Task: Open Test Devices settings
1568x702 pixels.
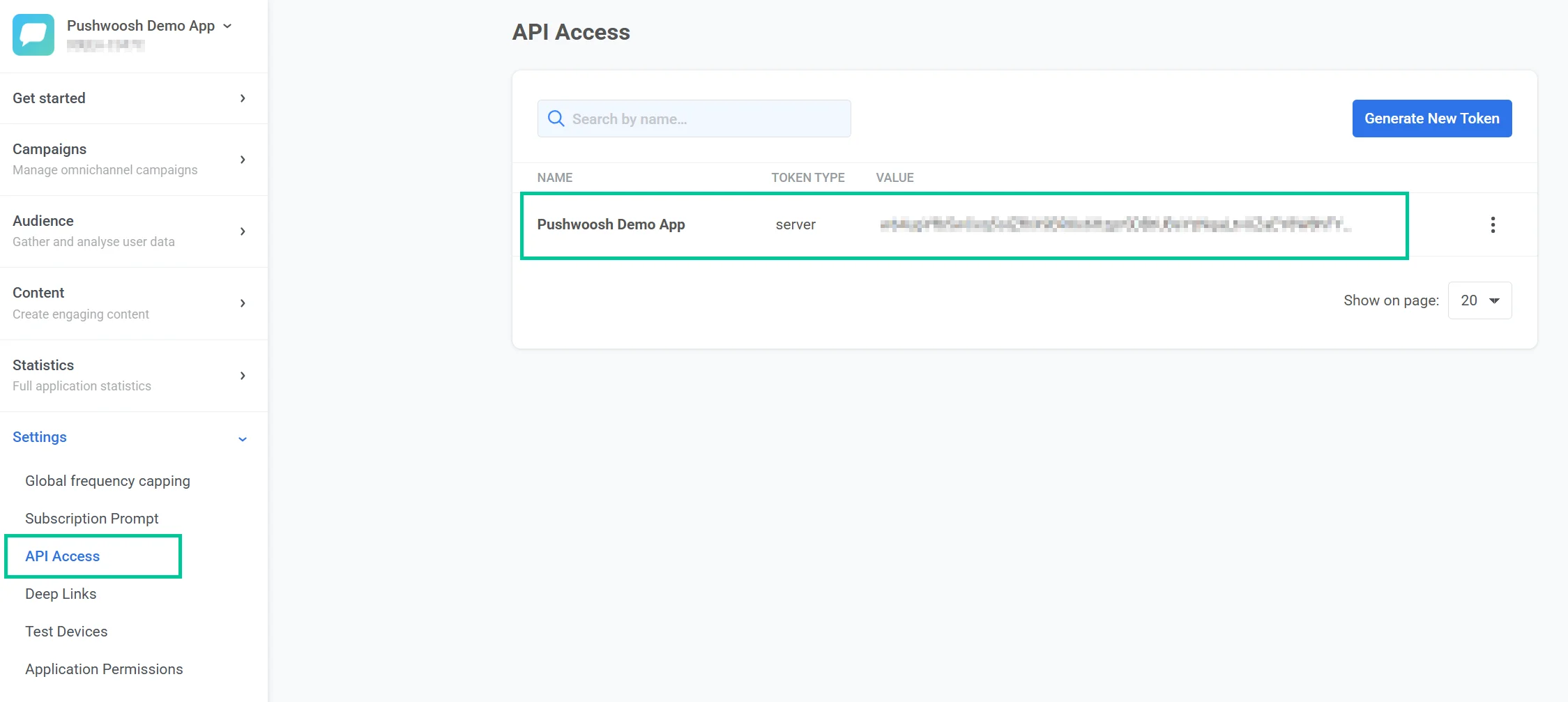Action: (x=66, y=631)
